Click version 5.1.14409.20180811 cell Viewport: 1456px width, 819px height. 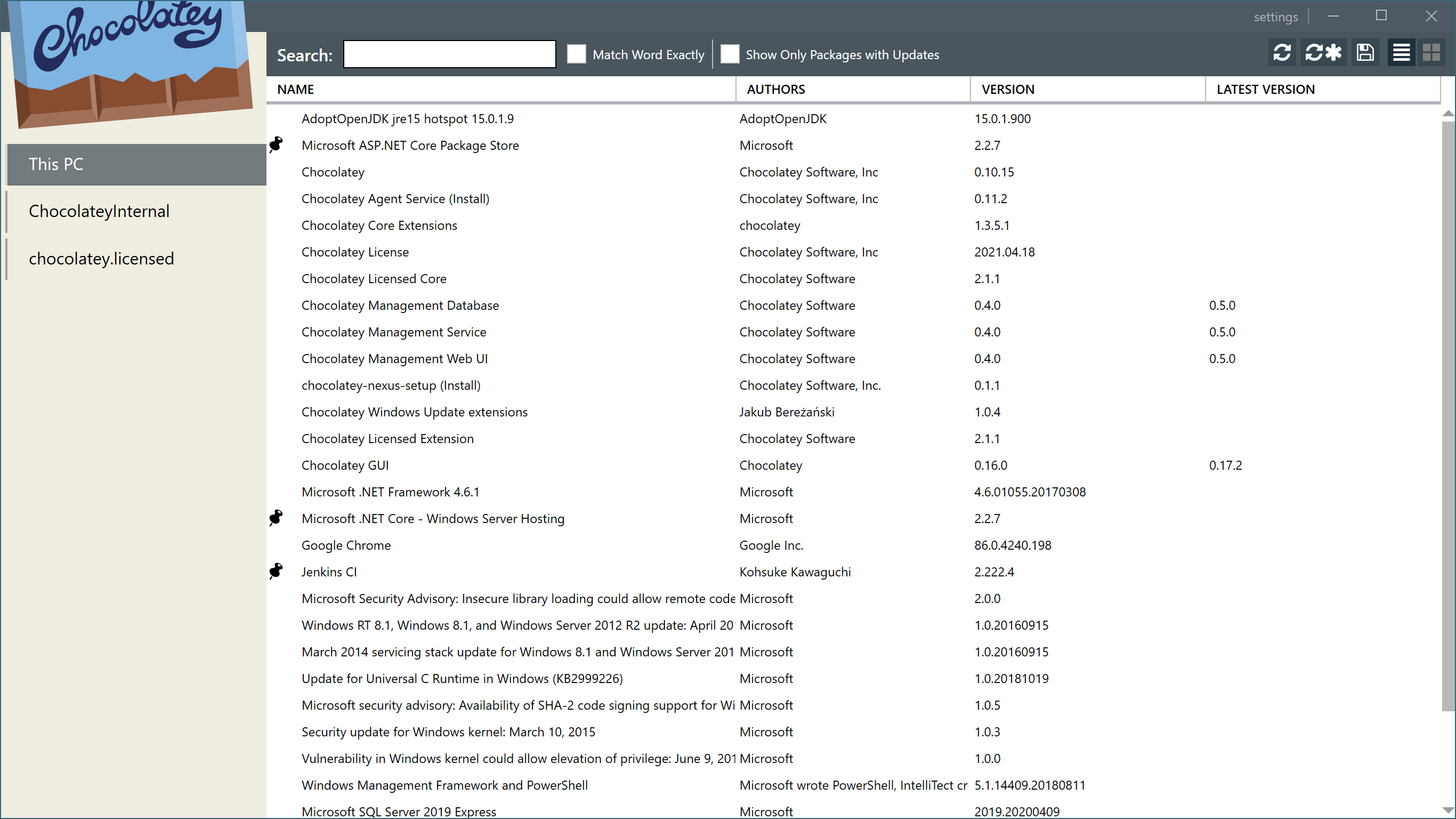pos(1030,785)
